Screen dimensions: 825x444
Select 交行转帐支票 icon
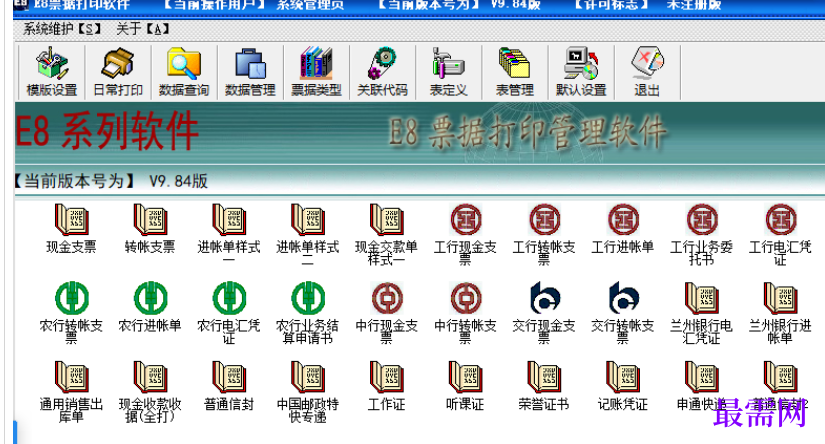point(623,298)
